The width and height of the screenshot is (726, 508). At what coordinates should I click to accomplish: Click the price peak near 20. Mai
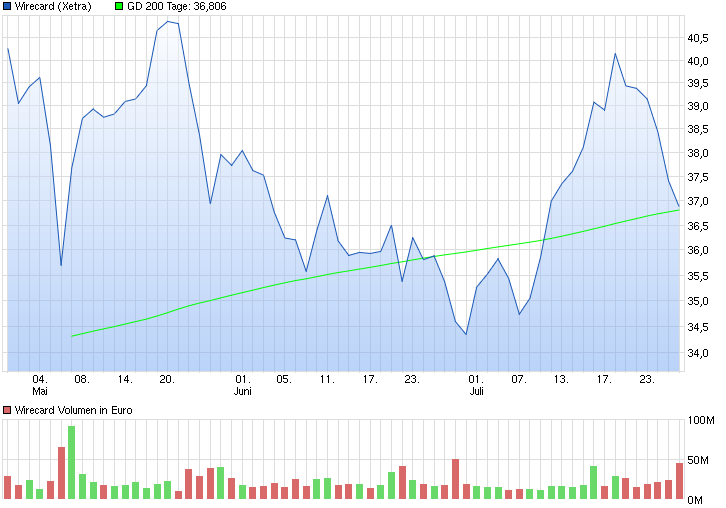[168, 21]
